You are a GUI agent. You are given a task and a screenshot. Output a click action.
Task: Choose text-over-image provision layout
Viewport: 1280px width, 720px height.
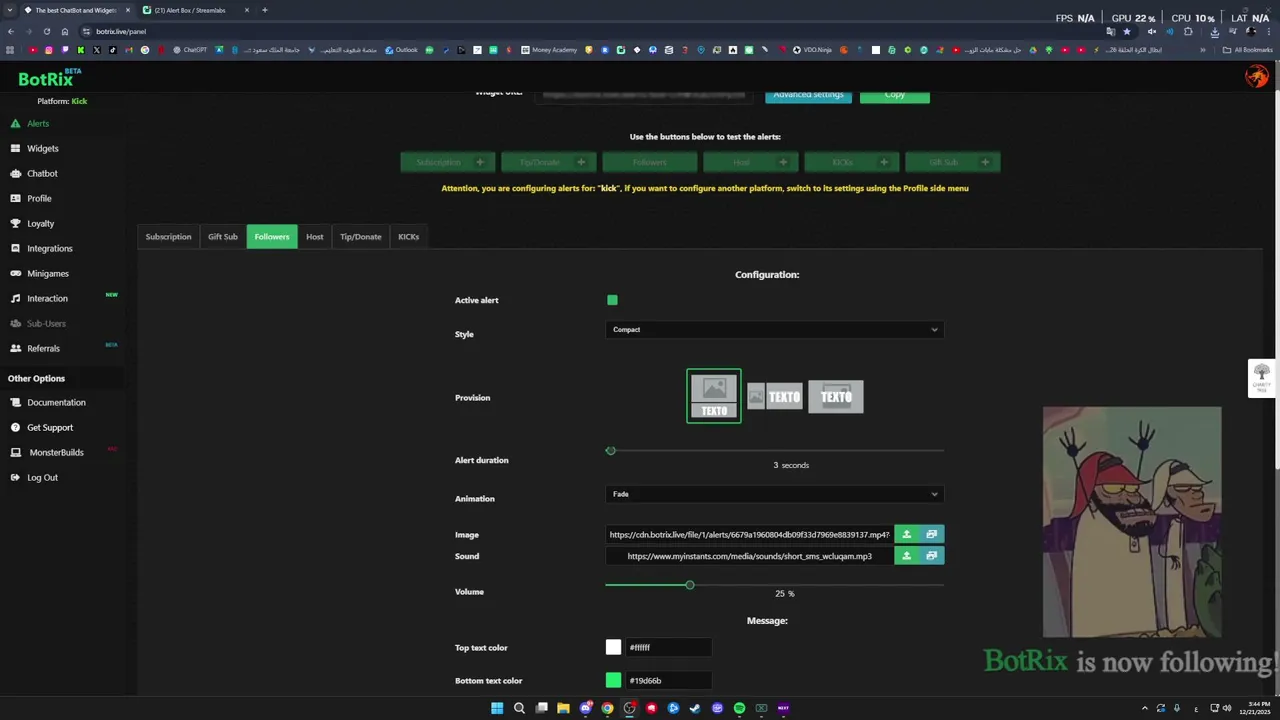click(x=836, y=397)
